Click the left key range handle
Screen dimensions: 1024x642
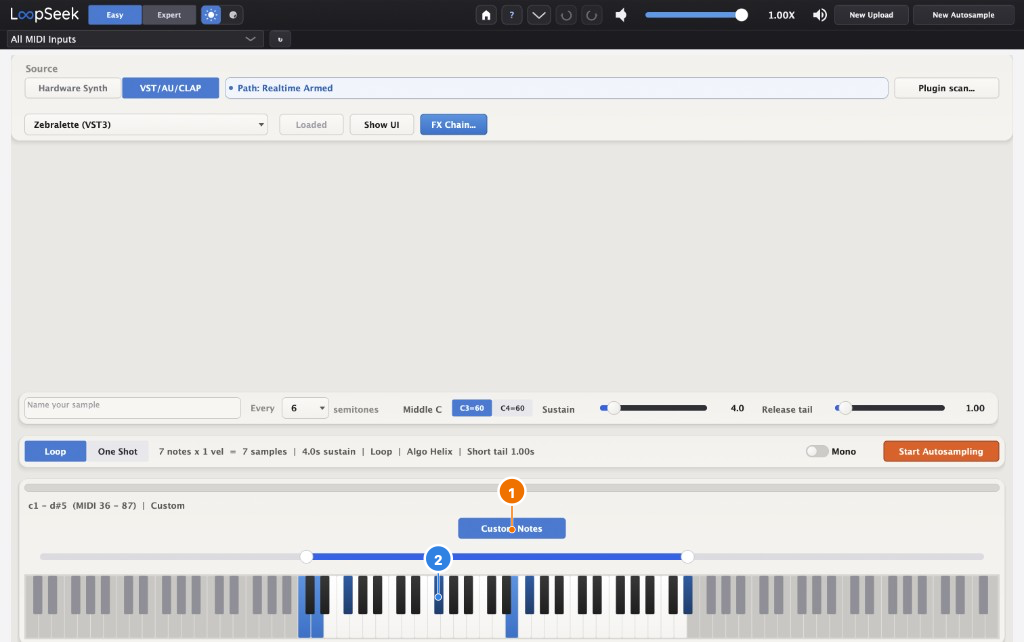306,556
